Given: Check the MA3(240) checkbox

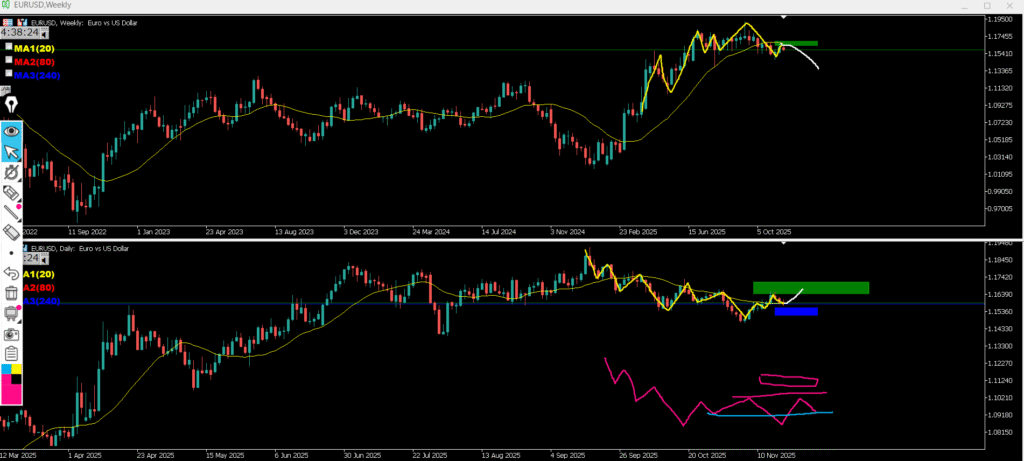Looking at the screenshot, I should (x=9, y=73).
